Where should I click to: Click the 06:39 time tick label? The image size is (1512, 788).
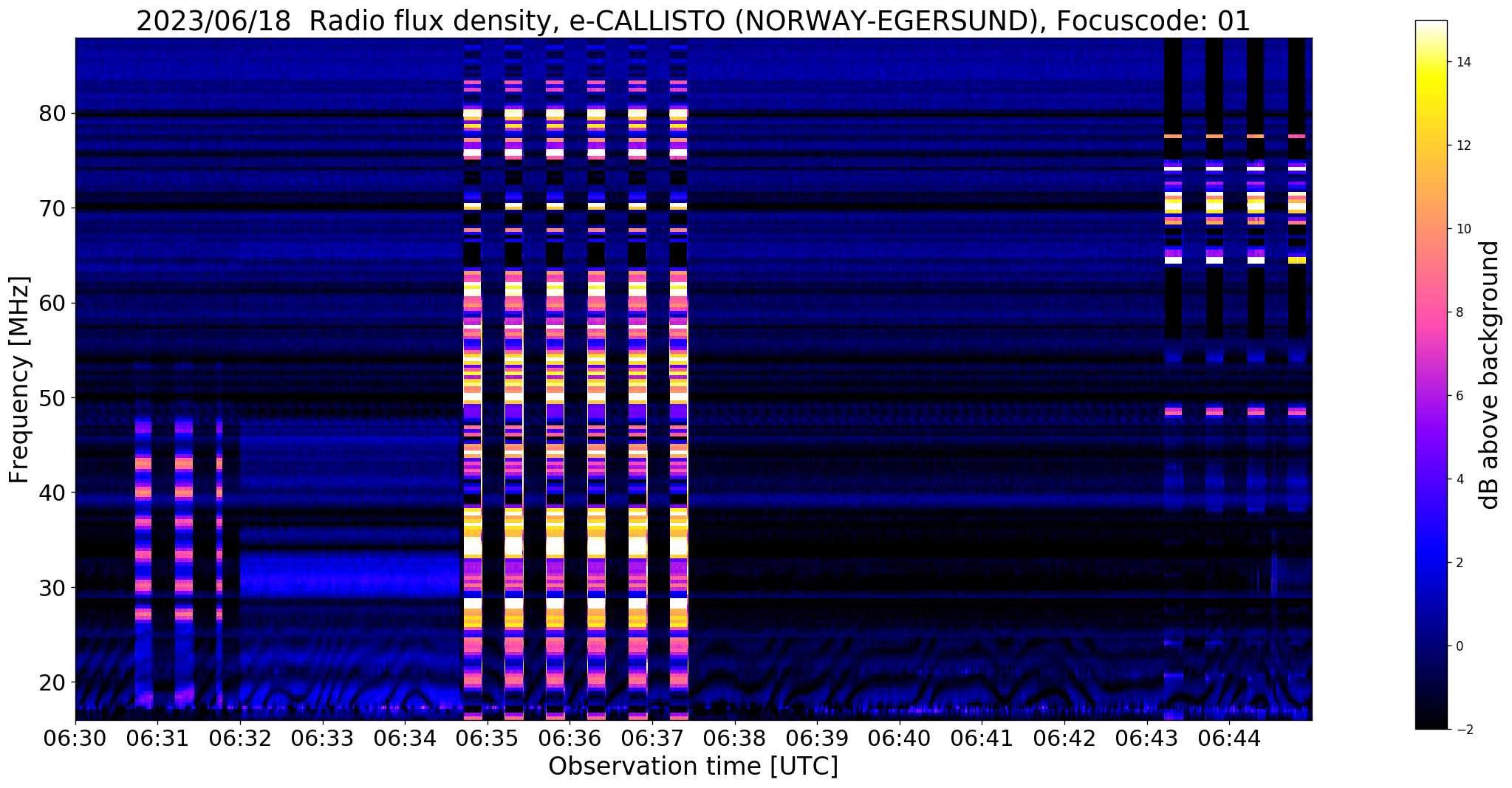[x=817, y=739]
